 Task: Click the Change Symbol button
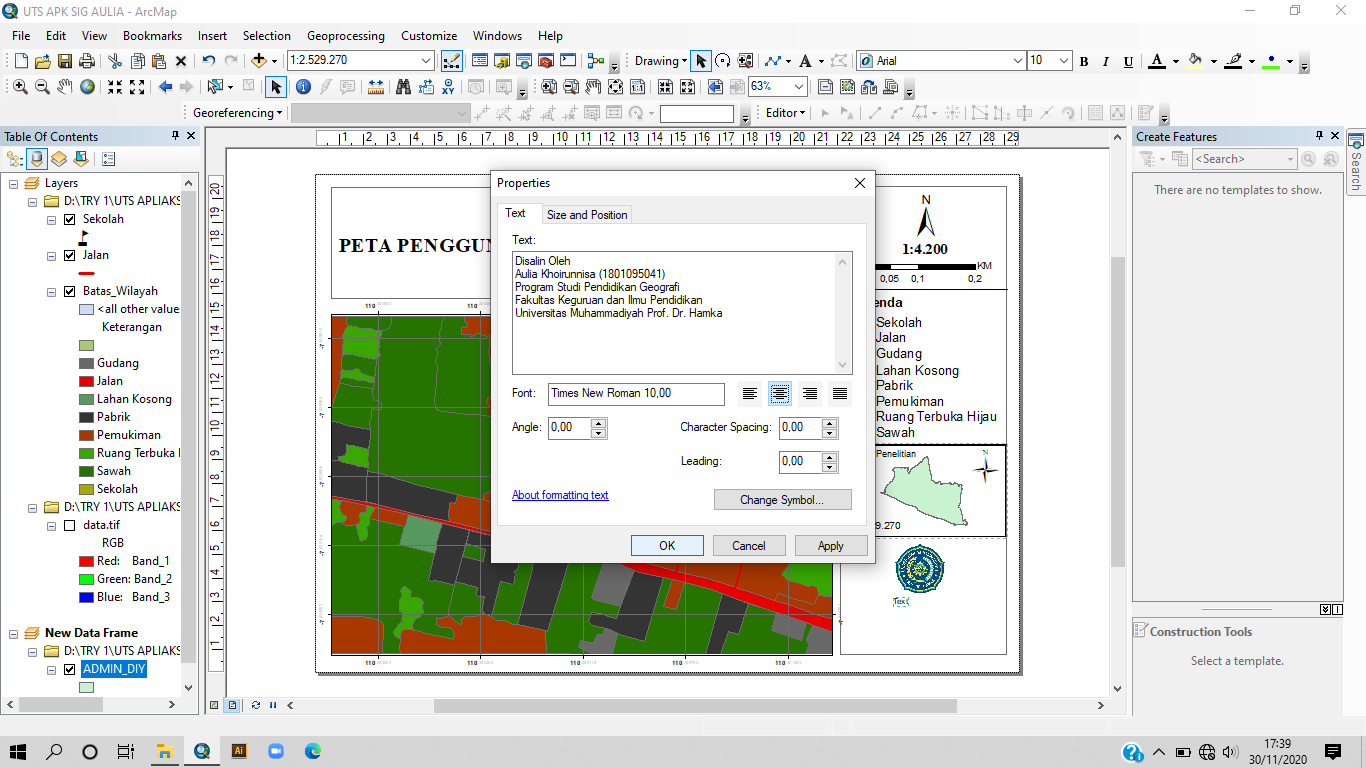click(782, 500)
